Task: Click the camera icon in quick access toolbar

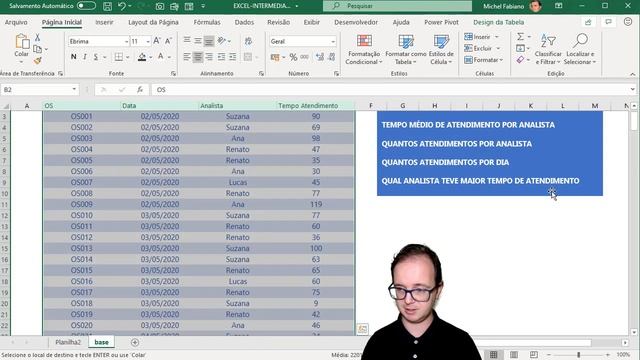Action: (x=160, y=6)
